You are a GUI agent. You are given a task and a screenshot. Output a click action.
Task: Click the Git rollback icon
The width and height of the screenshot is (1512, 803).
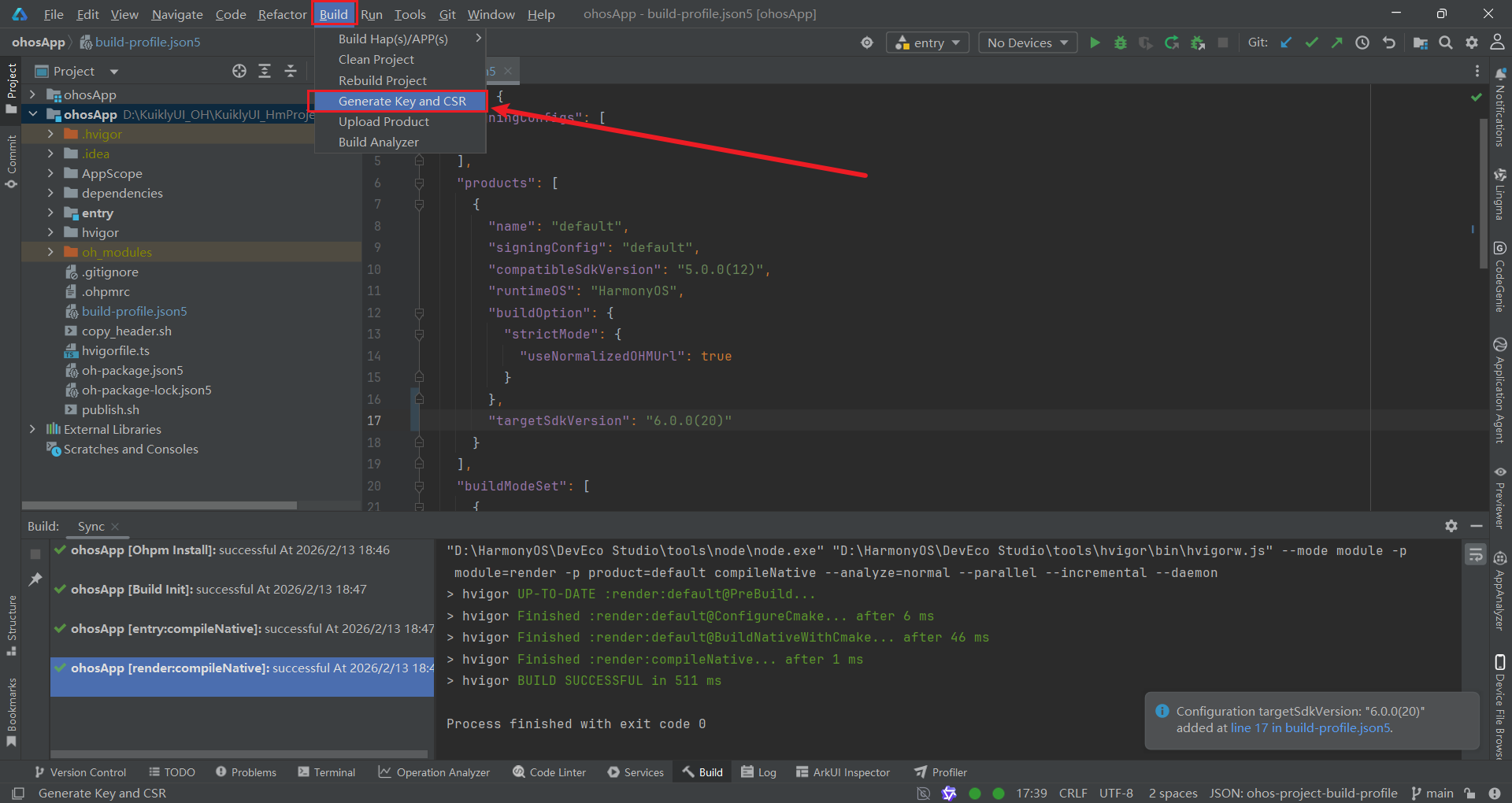tap(1389, 43)
